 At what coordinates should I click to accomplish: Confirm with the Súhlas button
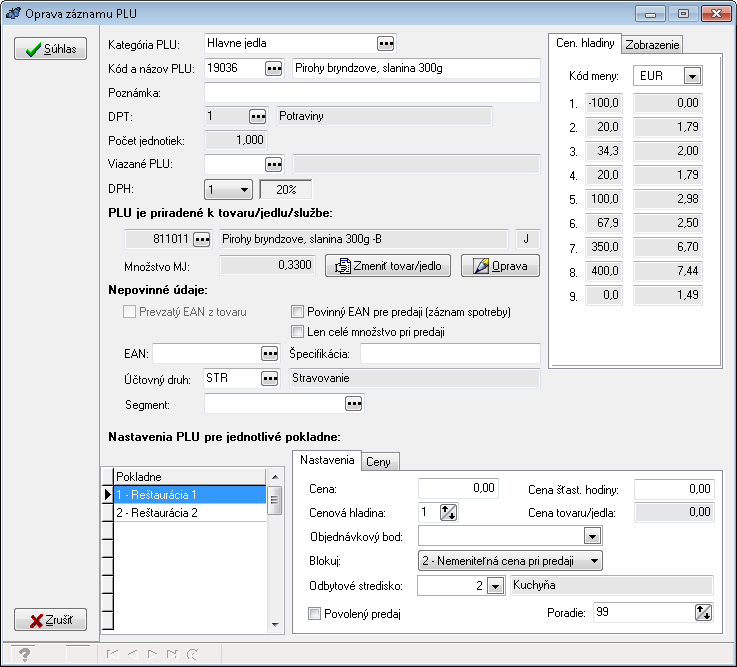click(50, 48)
